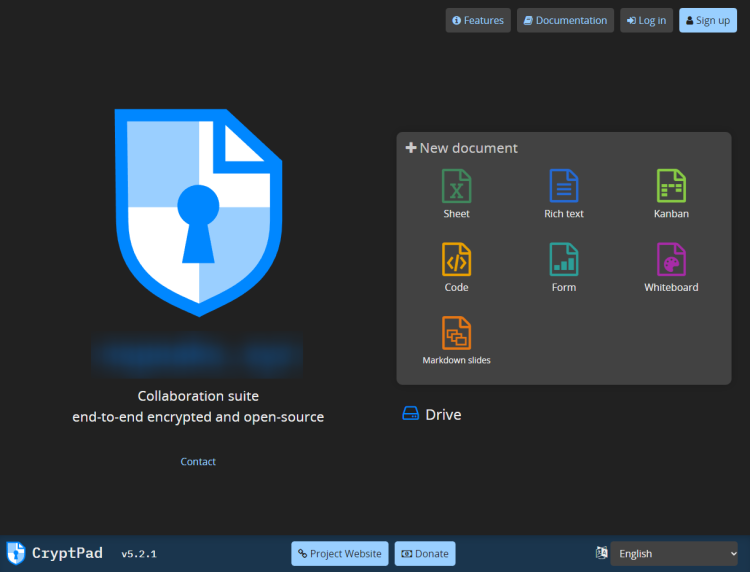Open the Documentation
Screen dimensions: 750x572
(x=565, y=21)
